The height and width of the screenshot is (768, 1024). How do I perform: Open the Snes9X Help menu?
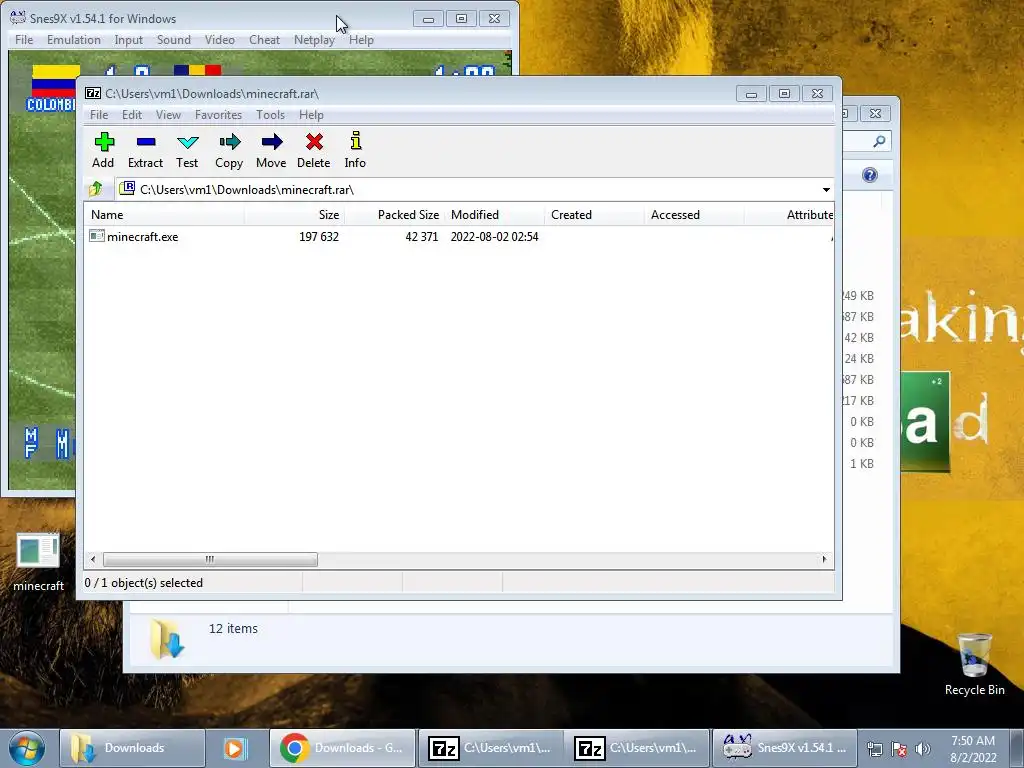pyautogui.click(x=361, y=40)
